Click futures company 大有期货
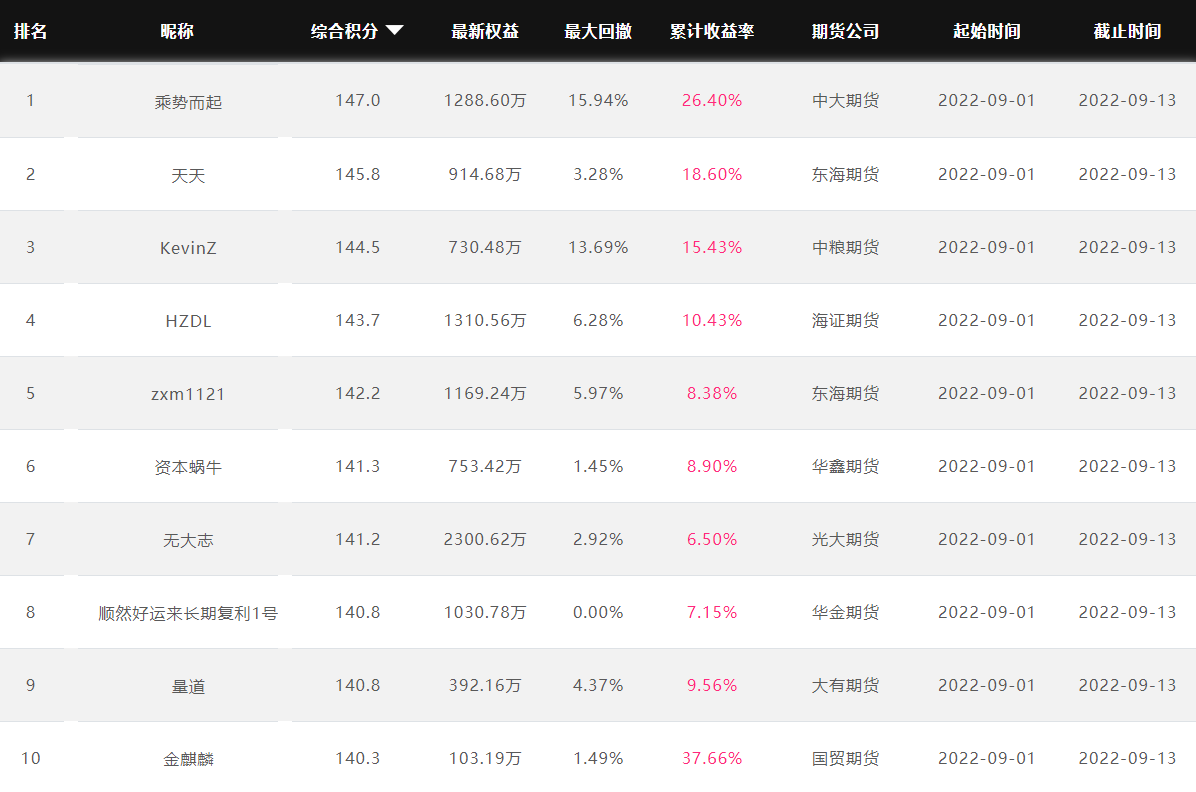The height and width of the screenshot is (792, 1196). 845,685
